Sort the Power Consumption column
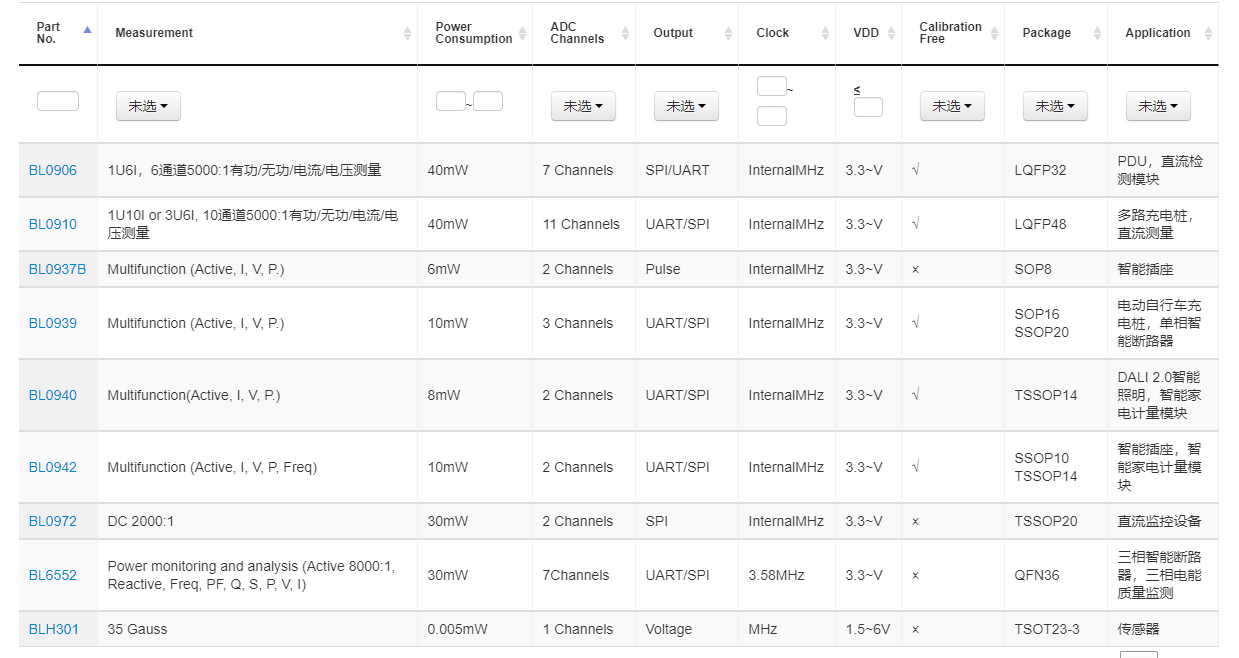Image resolution: width=1239 pixels, height=658 pixels. coord(521,32)
